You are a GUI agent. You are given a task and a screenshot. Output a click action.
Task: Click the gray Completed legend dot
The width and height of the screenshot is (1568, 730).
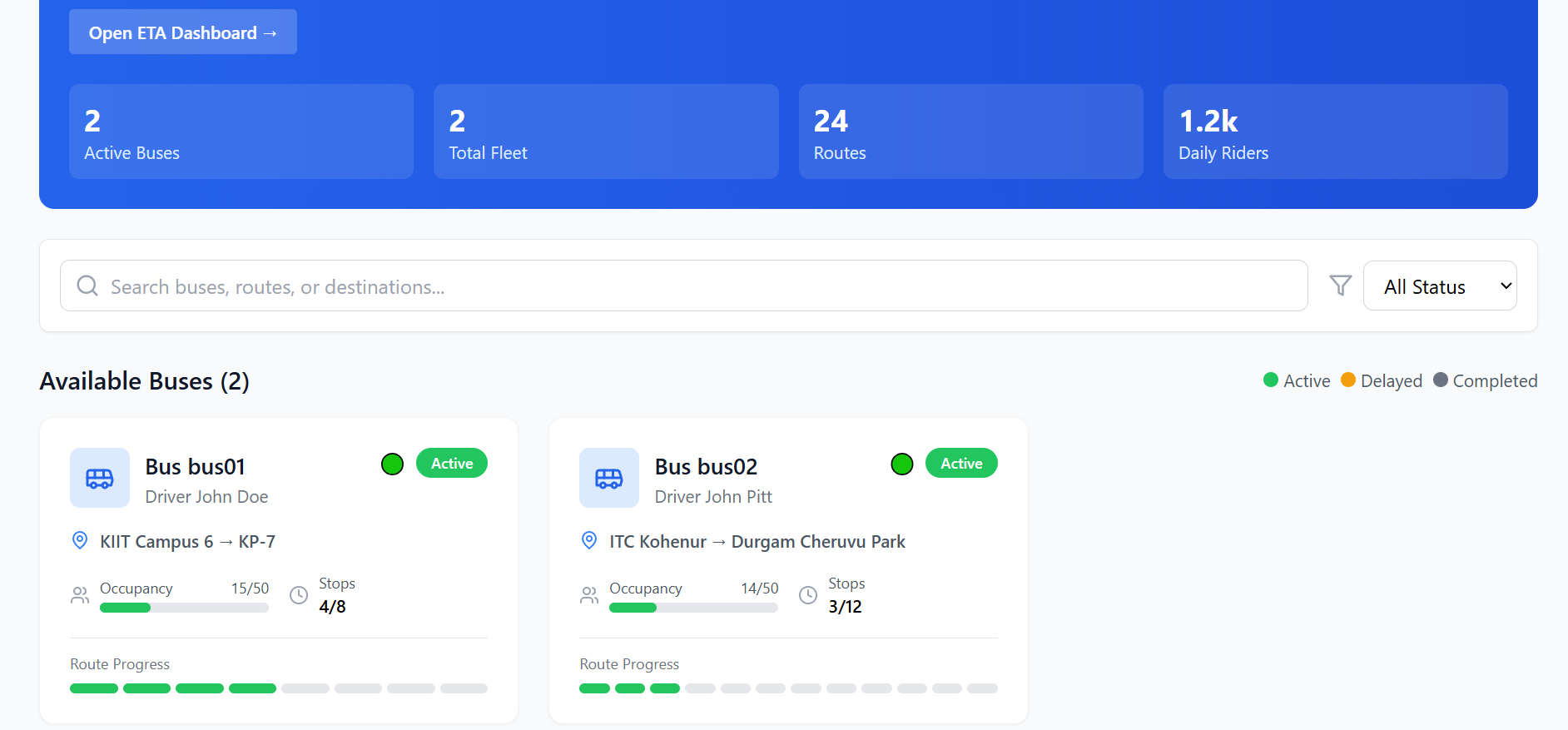[1441, 380]
